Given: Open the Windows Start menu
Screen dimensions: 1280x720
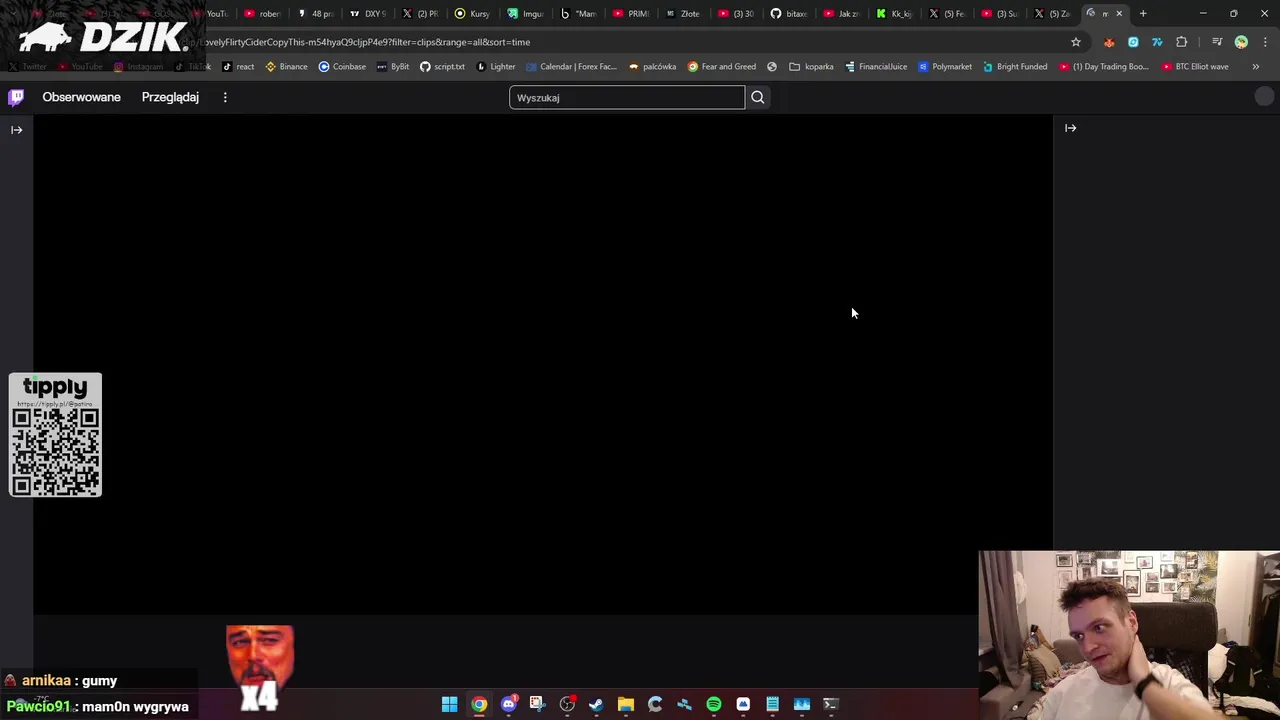Looking at the screenshot, I should (x=449, y=704).
